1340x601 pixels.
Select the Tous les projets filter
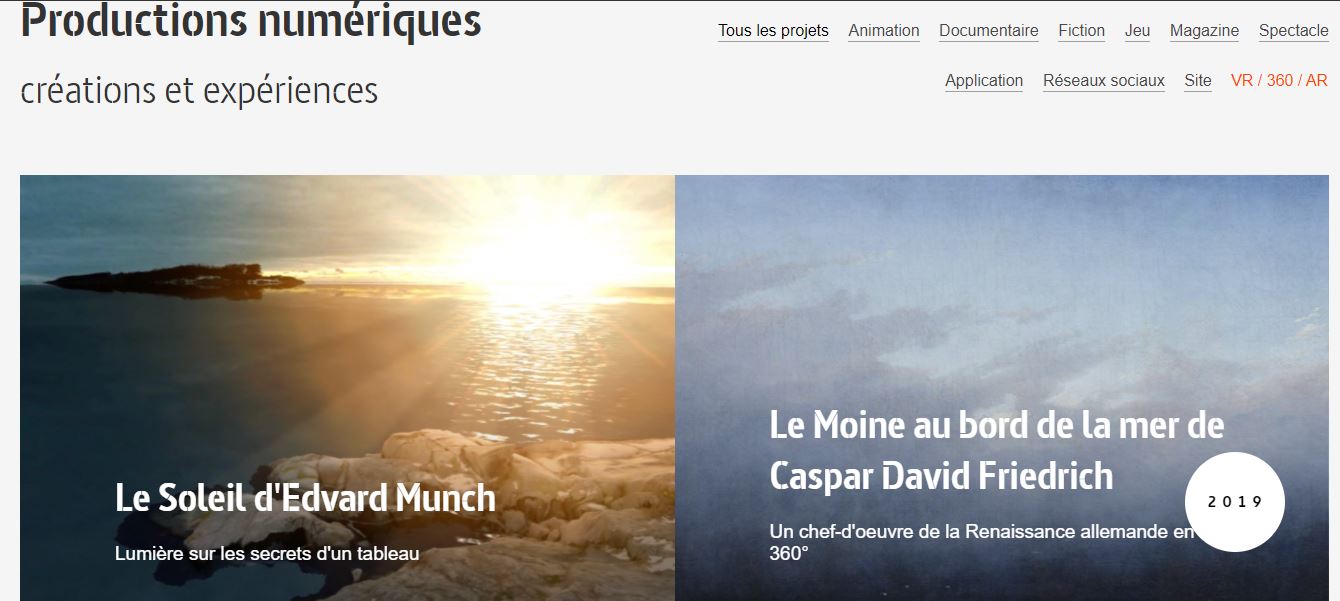click(773, 31)
